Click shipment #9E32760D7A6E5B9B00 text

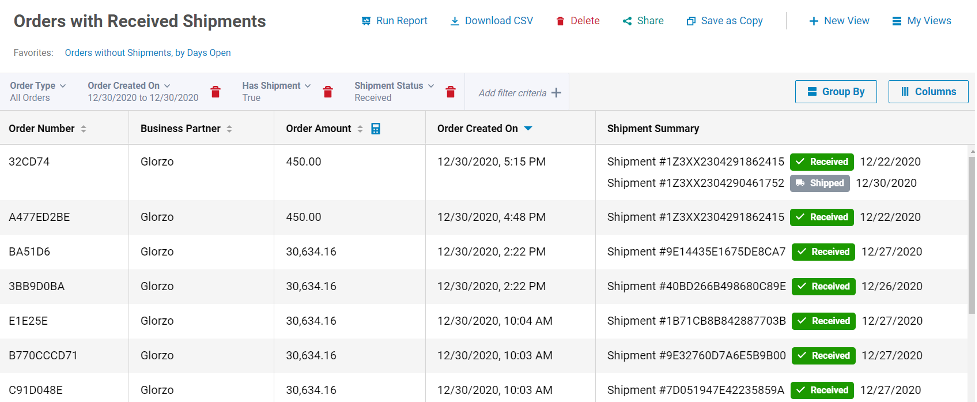[697, 356]
